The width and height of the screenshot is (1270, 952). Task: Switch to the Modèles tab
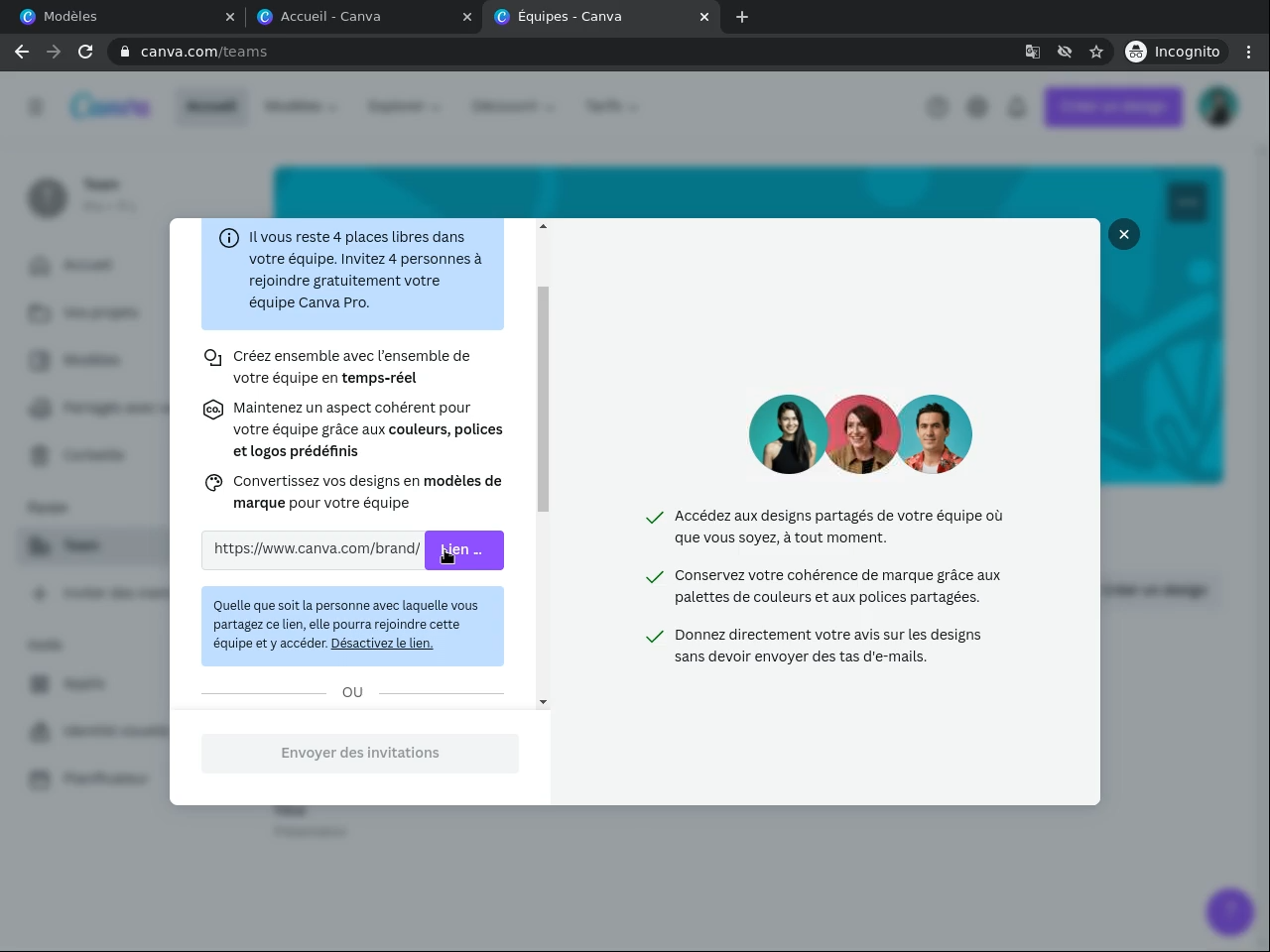[125, 17]
